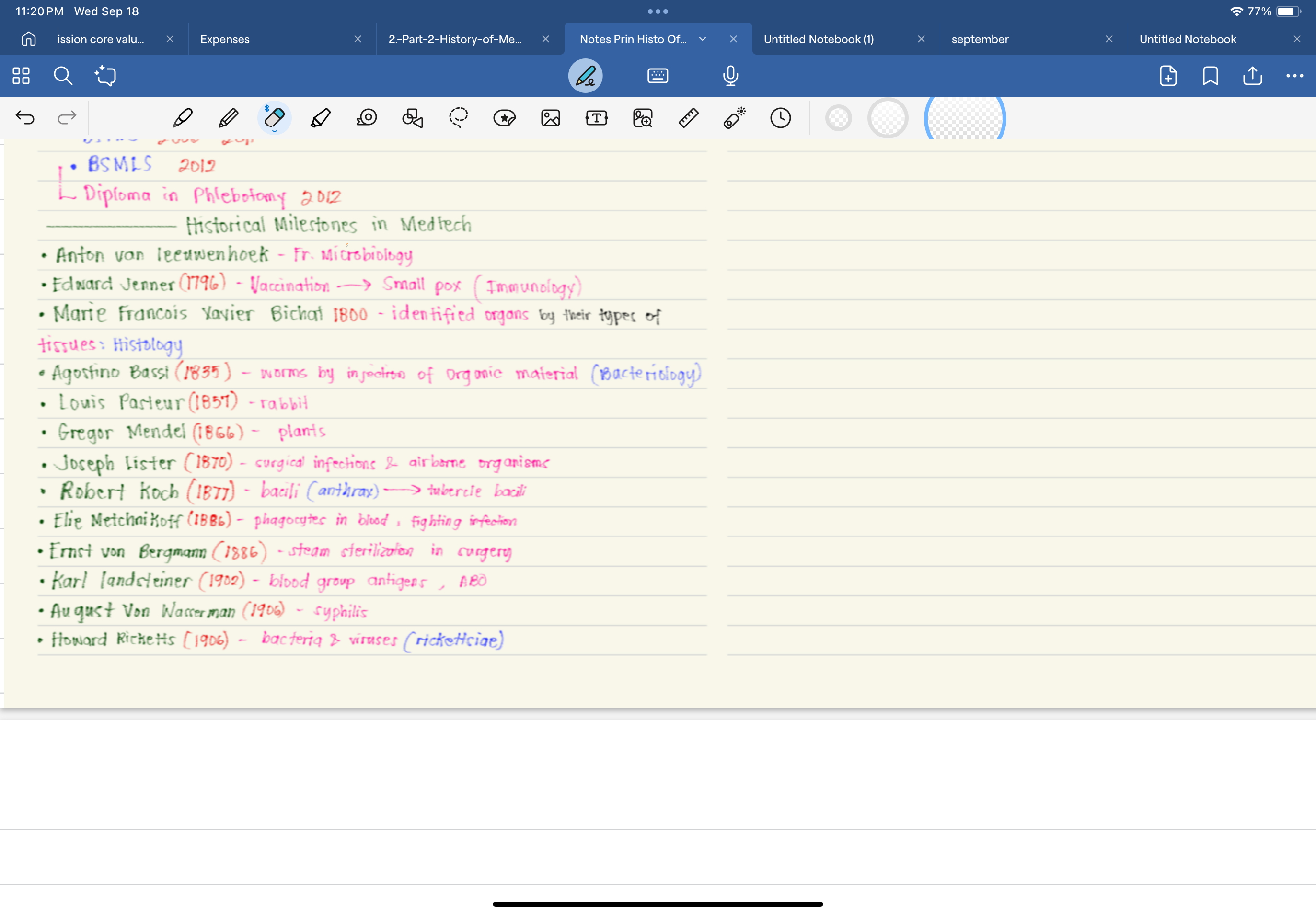The width and height of the screenshot is (1316, 914).
Task: Choose the medium eraser size
Action: 888,118
